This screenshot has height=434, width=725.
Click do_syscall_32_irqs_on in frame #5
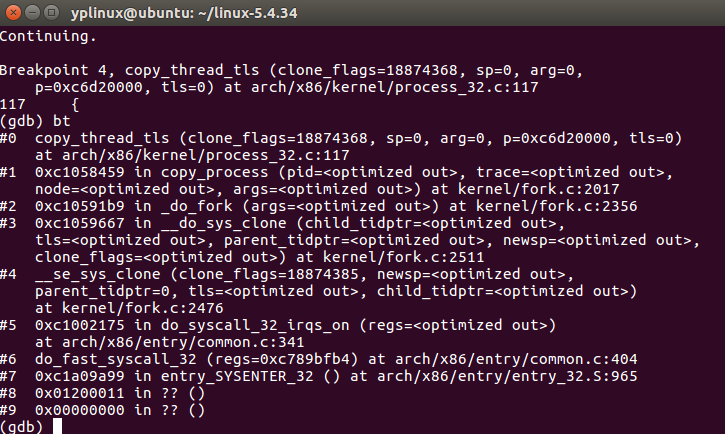tap(255, 325)
